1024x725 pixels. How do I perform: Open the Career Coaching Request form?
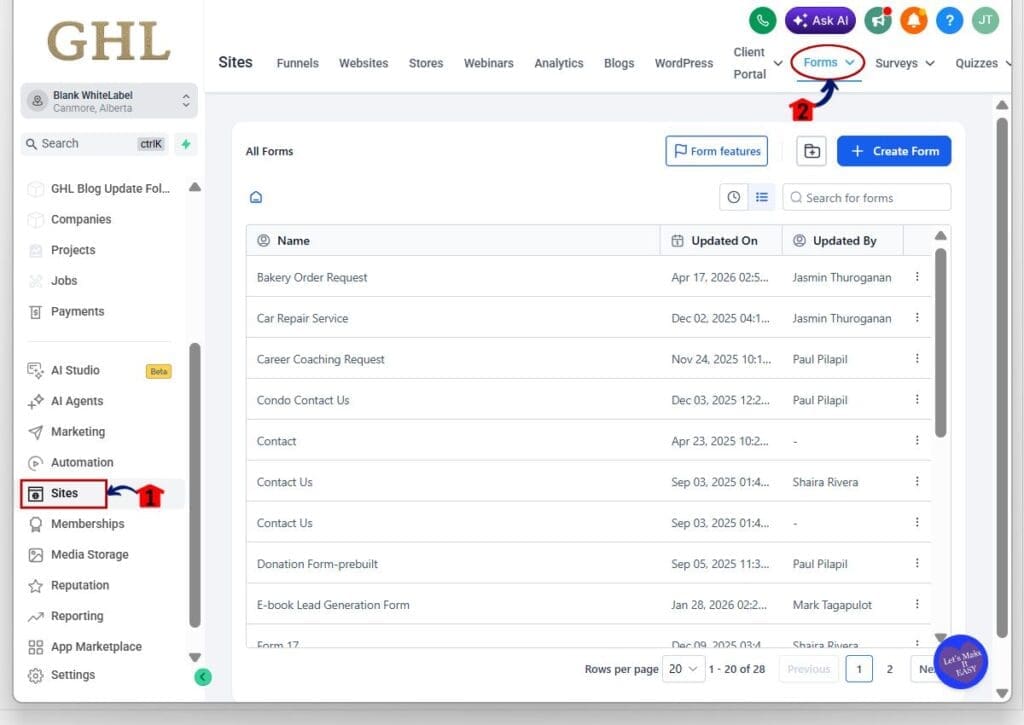[320, 359]
